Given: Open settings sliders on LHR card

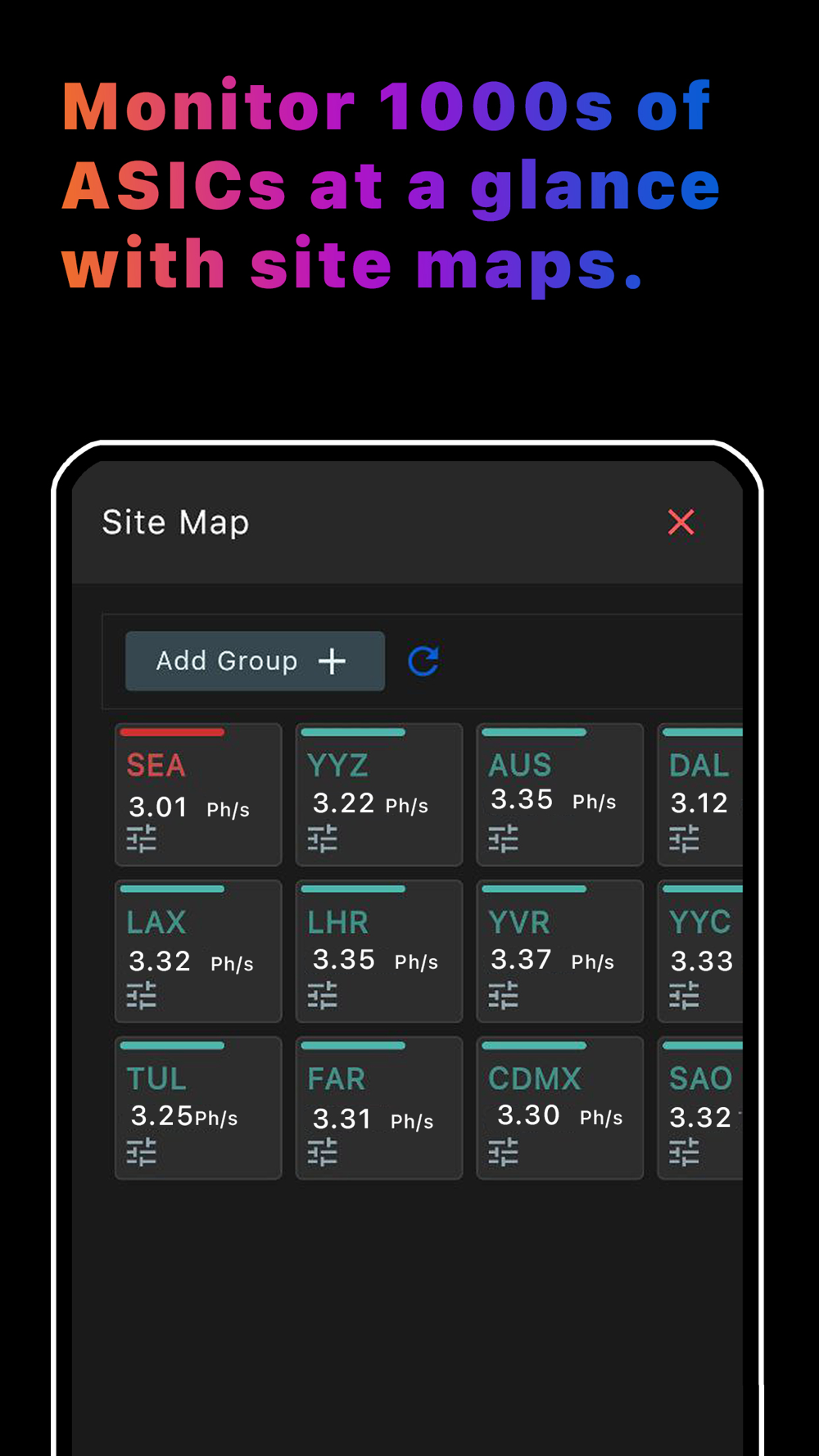Looking at the screenshot, I should tap(323, 996).
